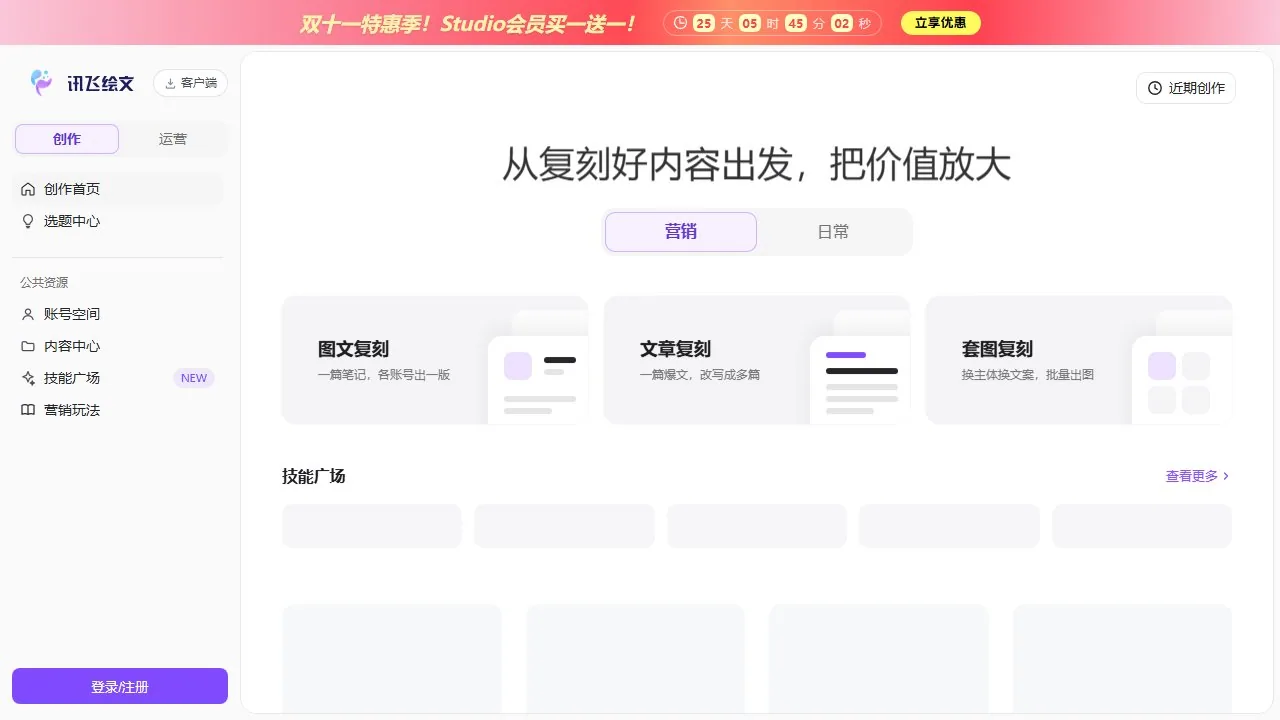Go to 内容中心
The image size is (1280, 720).
click(x=118, y=346)
